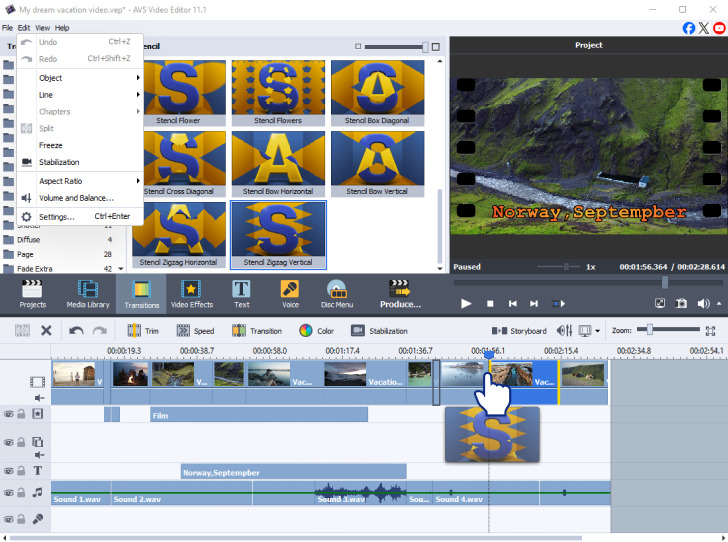Image resolution: width=728 pixels, height=542 pixels.
Task: Open the Media Library panel
Action: (x=88, y=292)
